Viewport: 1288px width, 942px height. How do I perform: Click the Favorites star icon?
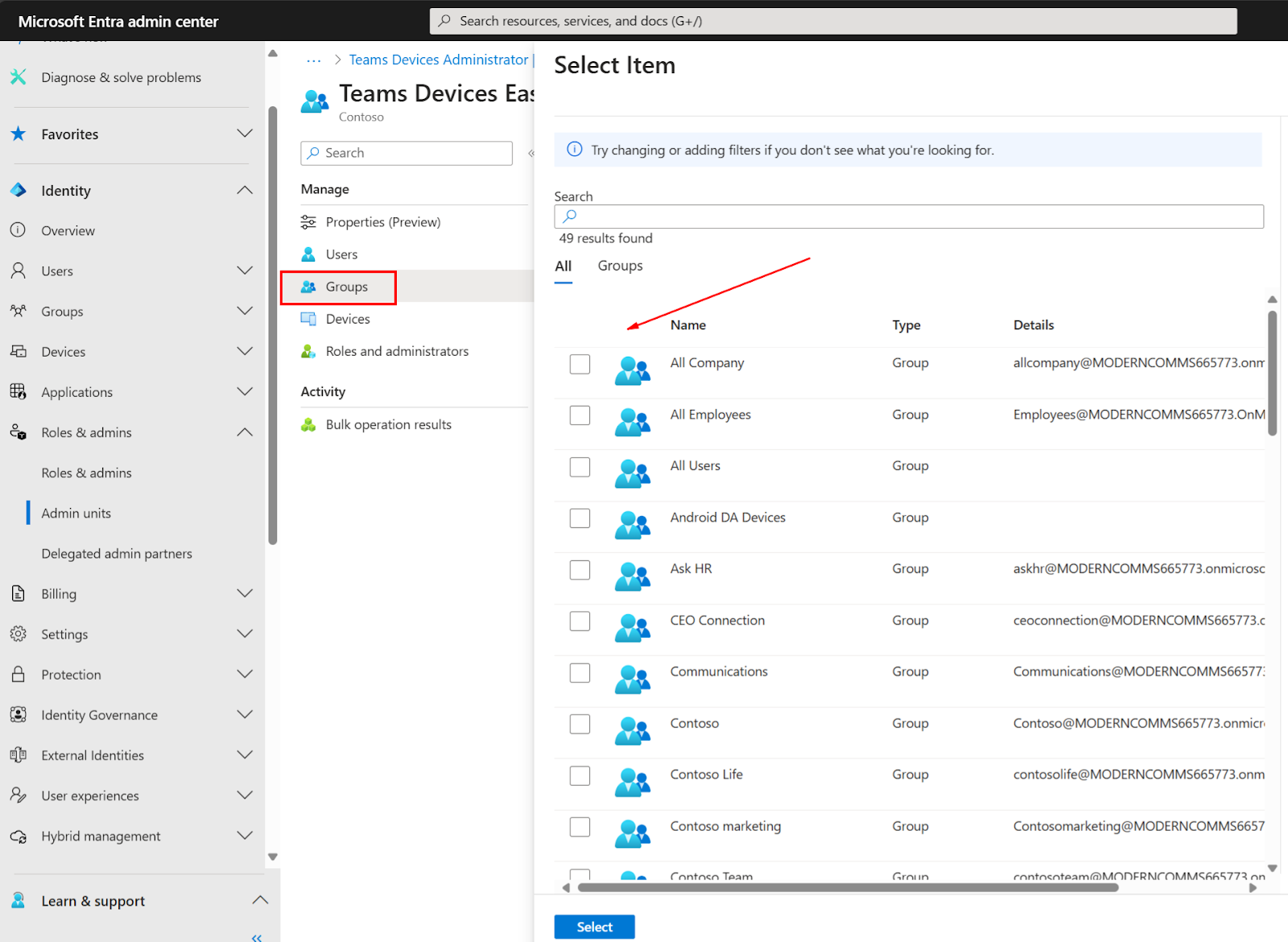coord(18,134)
